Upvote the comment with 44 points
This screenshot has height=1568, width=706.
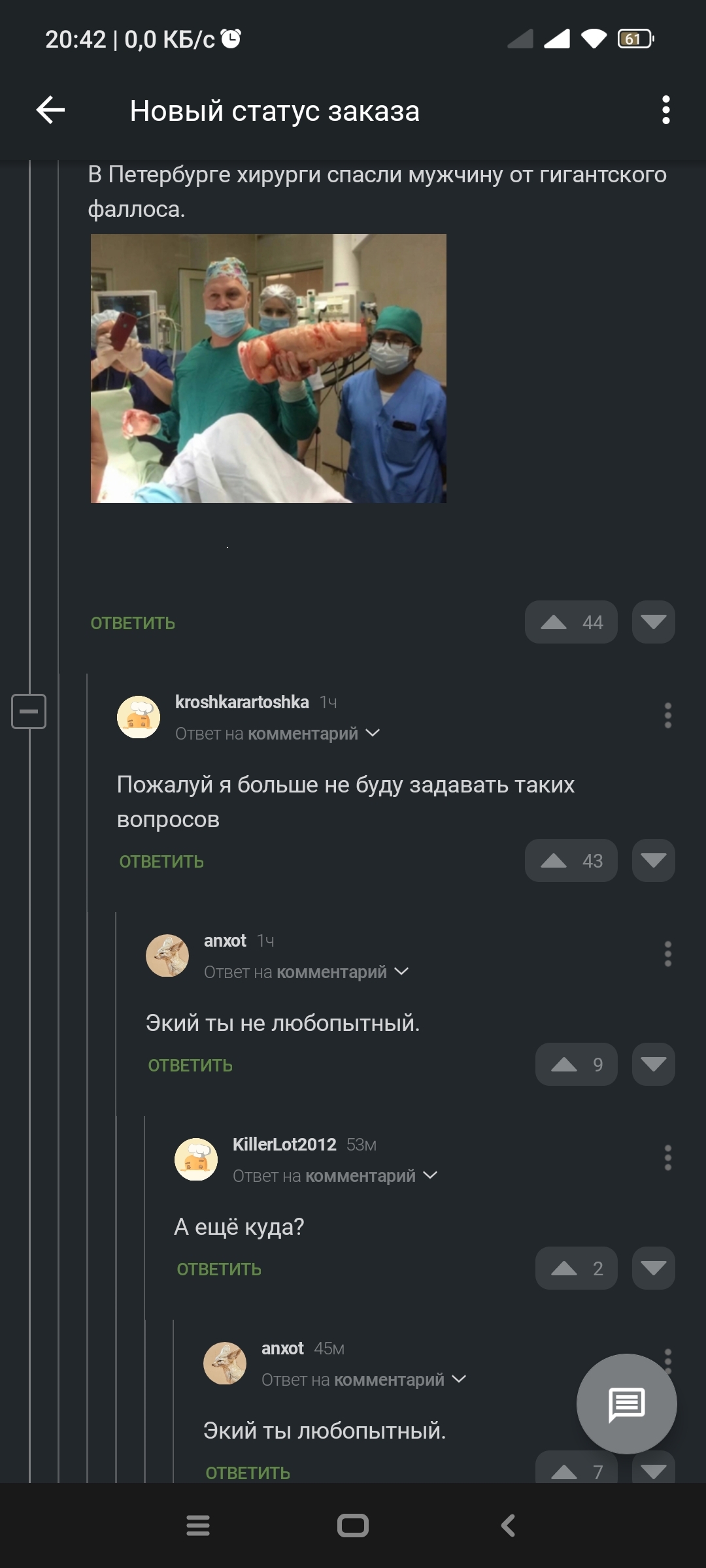point(571,622)
